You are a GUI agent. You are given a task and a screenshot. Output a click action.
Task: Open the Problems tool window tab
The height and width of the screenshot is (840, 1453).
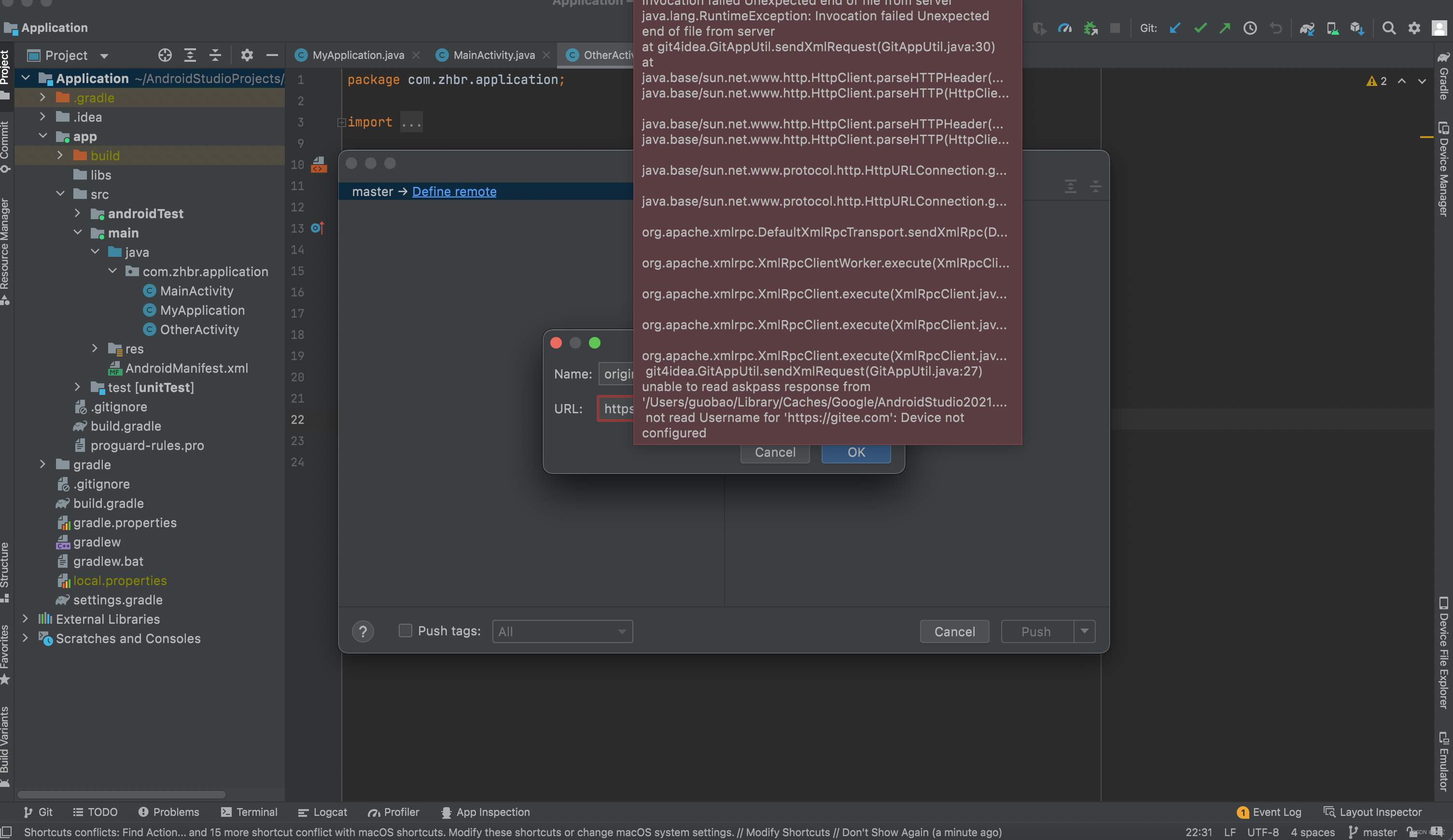[x=169, y=812]
